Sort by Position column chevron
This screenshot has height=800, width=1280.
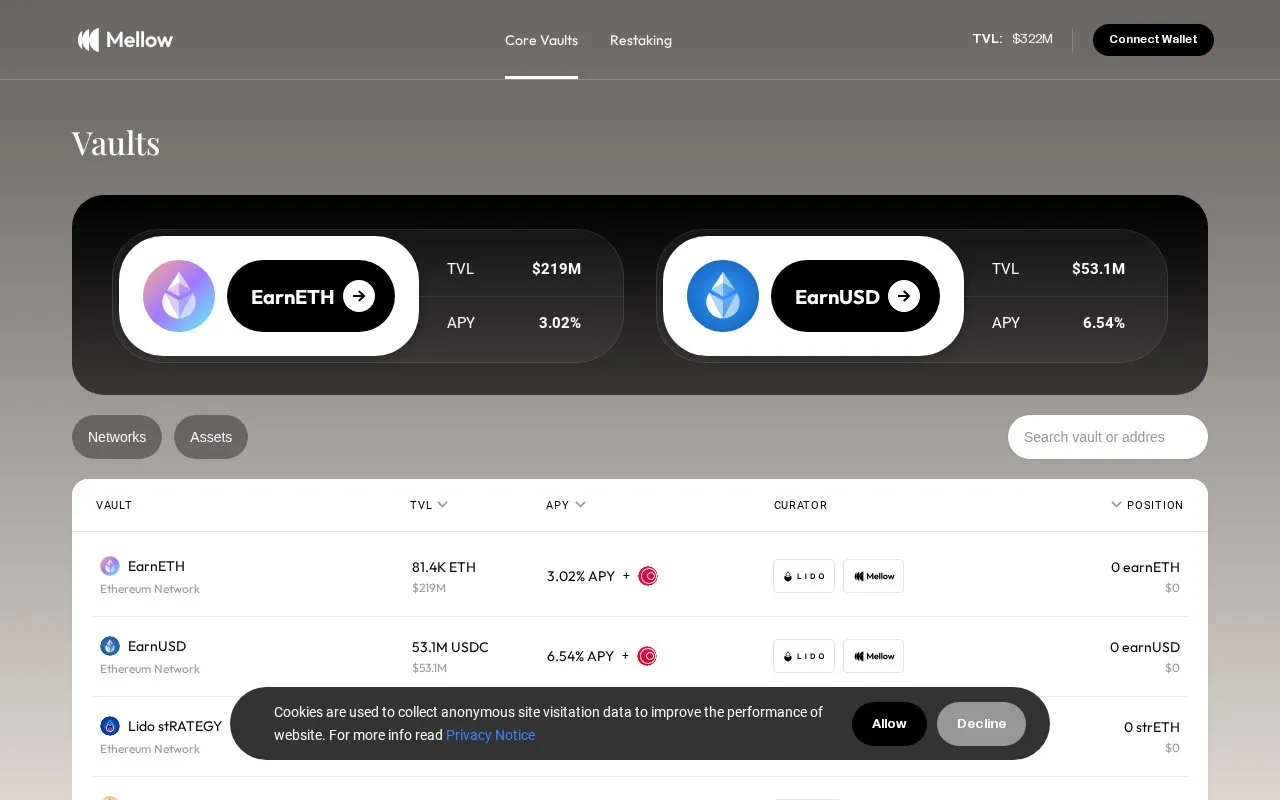click(x=1116, y=505)
